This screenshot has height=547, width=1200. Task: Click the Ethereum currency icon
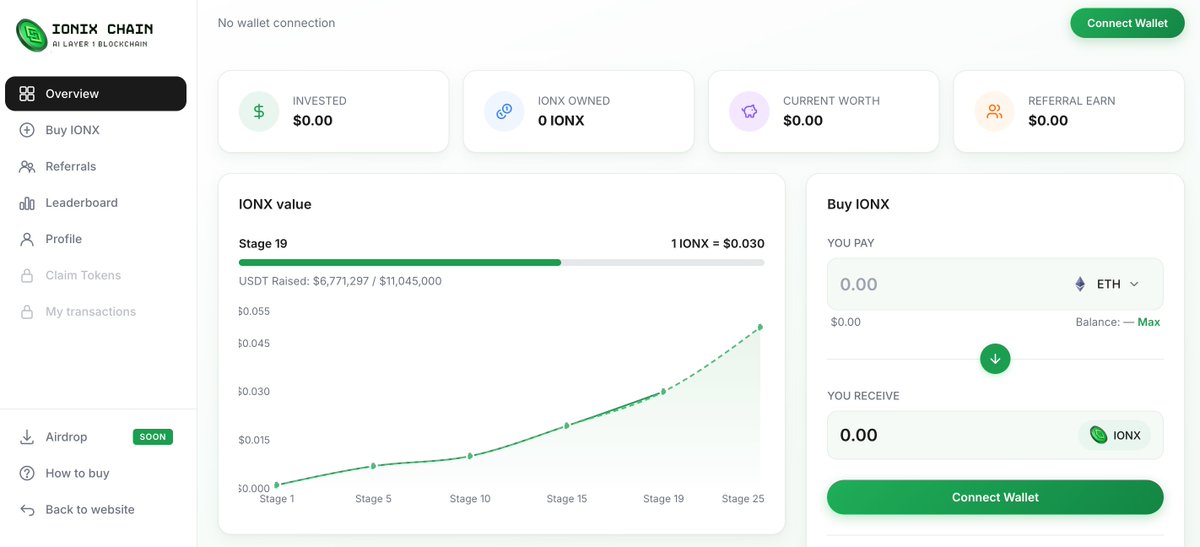coord(1080,284)
